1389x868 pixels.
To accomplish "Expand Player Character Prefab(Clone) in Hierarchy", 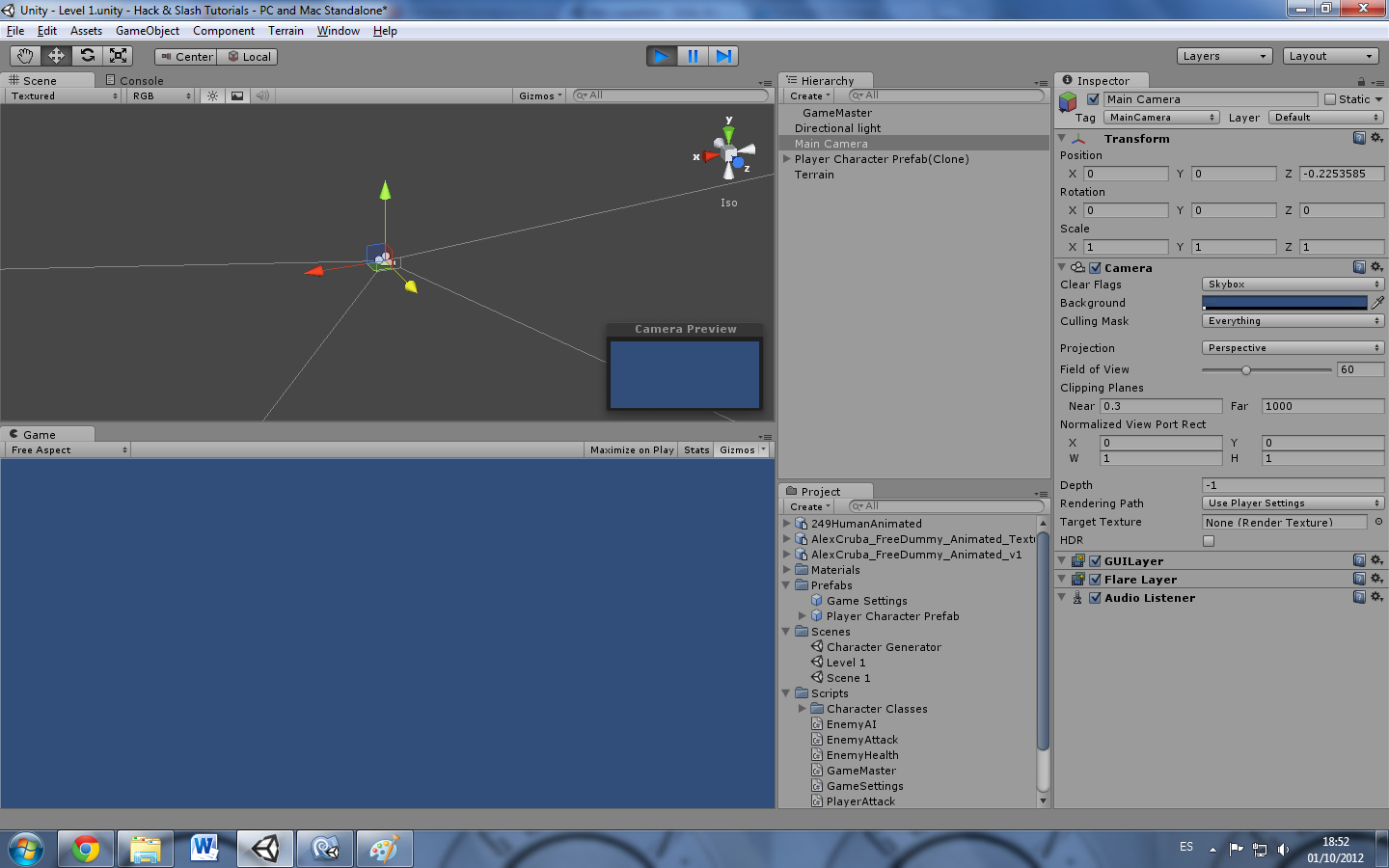I will (x=787, y=159).
